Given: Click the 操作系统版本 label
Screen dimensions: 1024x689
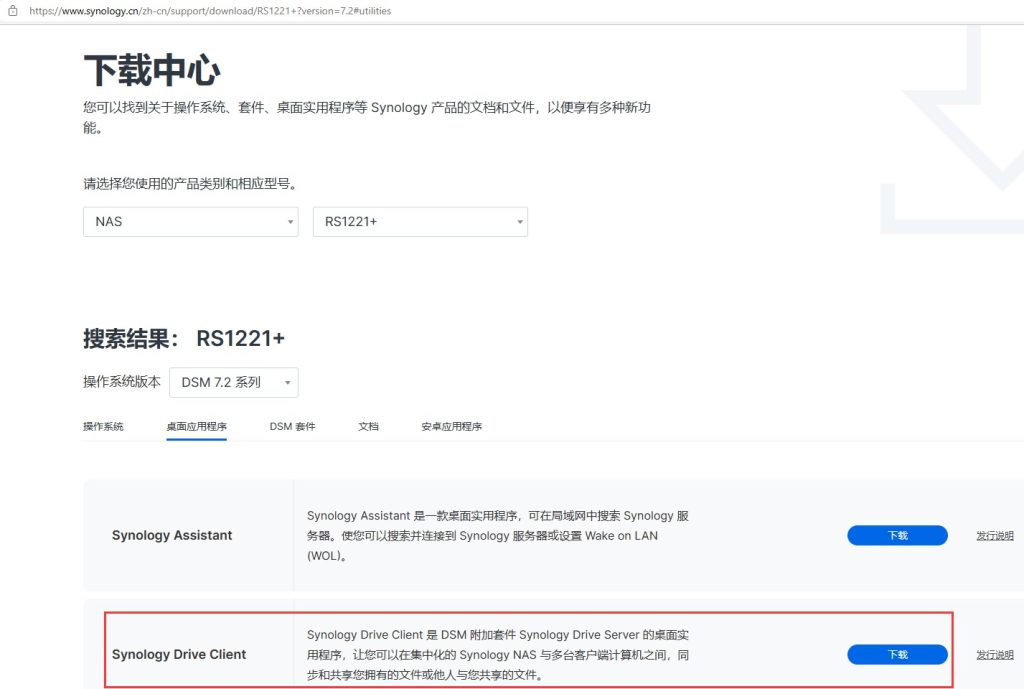Looking at the screenshot, I should (x=121, y=382).
